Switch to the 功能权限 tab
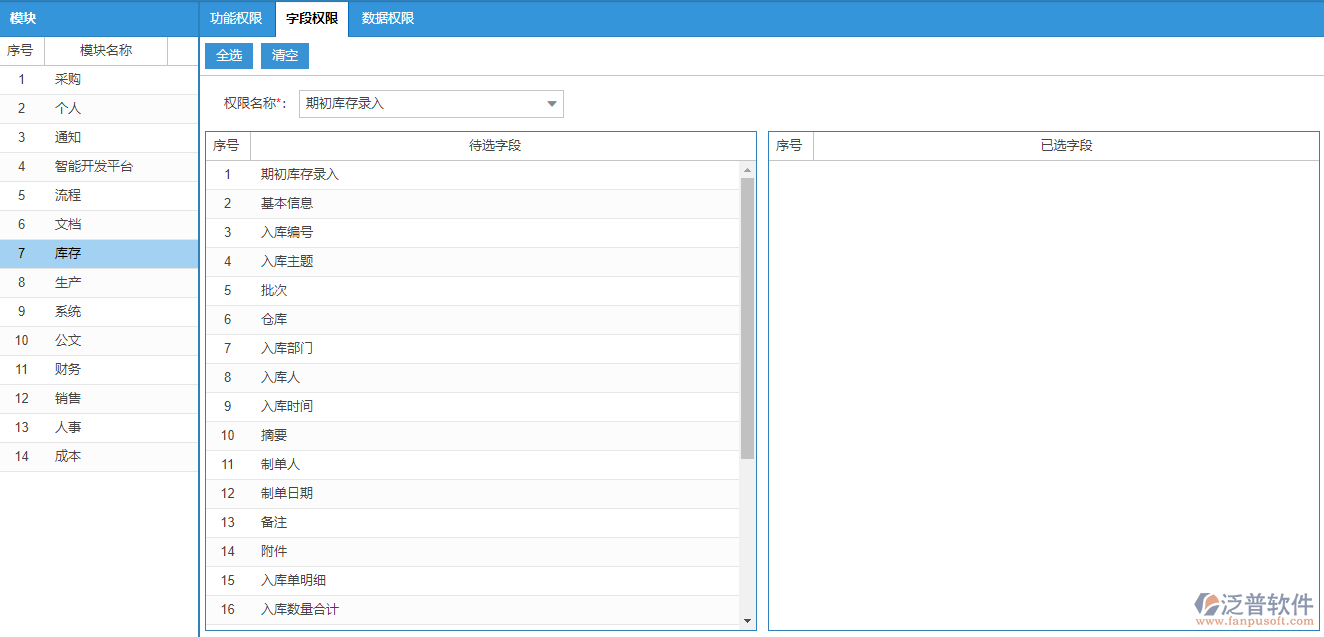The image size is (1324, 637). [x=235, y=18]
